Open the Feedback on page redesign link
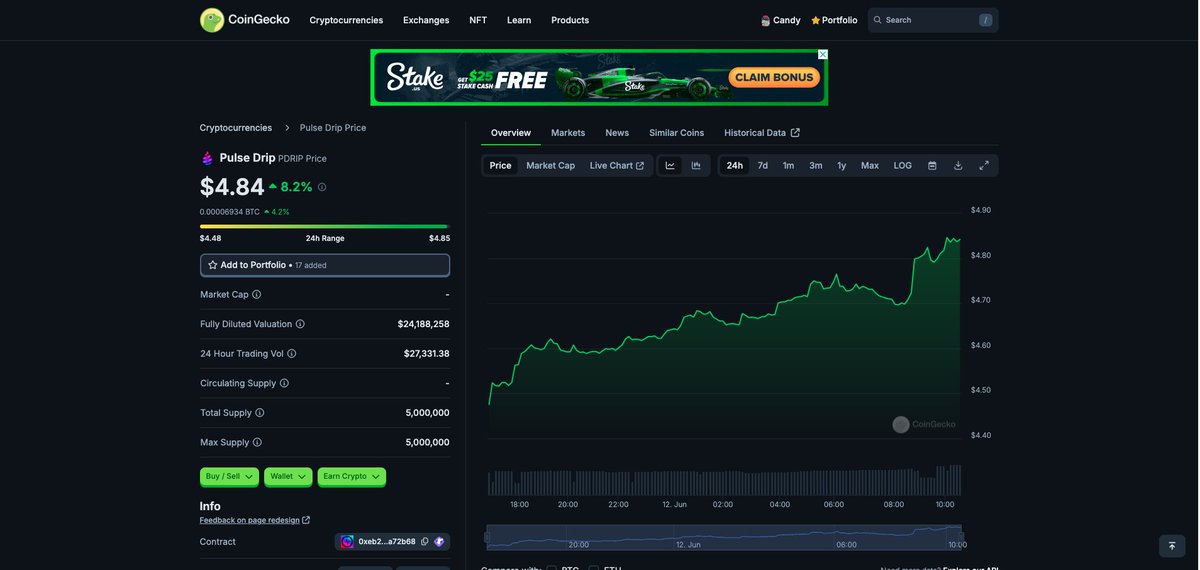Viewport: 1200px width, 570px height. (x=255, y=520)
